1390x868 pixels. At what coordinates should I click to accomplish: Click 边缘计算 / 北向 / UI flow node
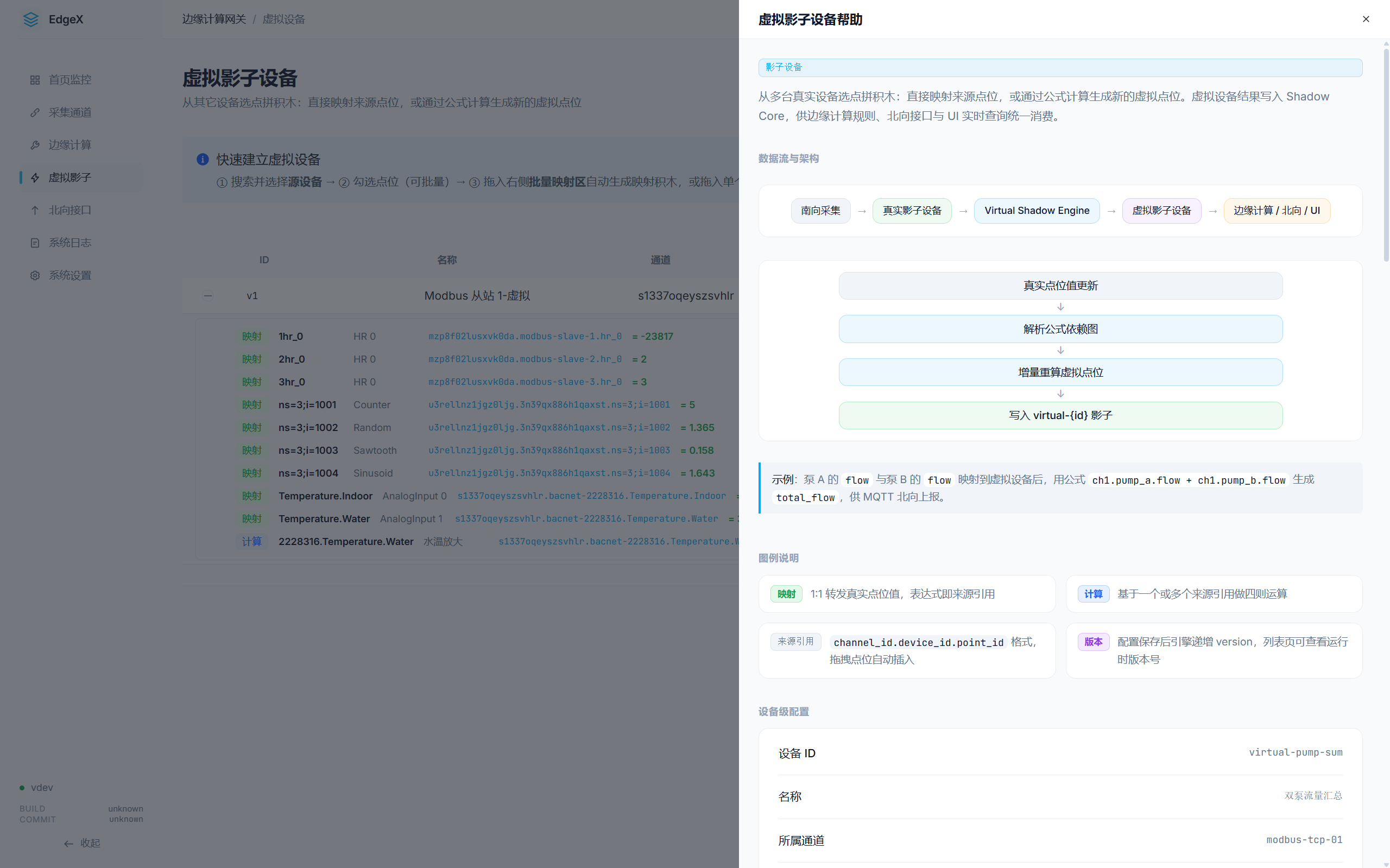click(1277, 211)
